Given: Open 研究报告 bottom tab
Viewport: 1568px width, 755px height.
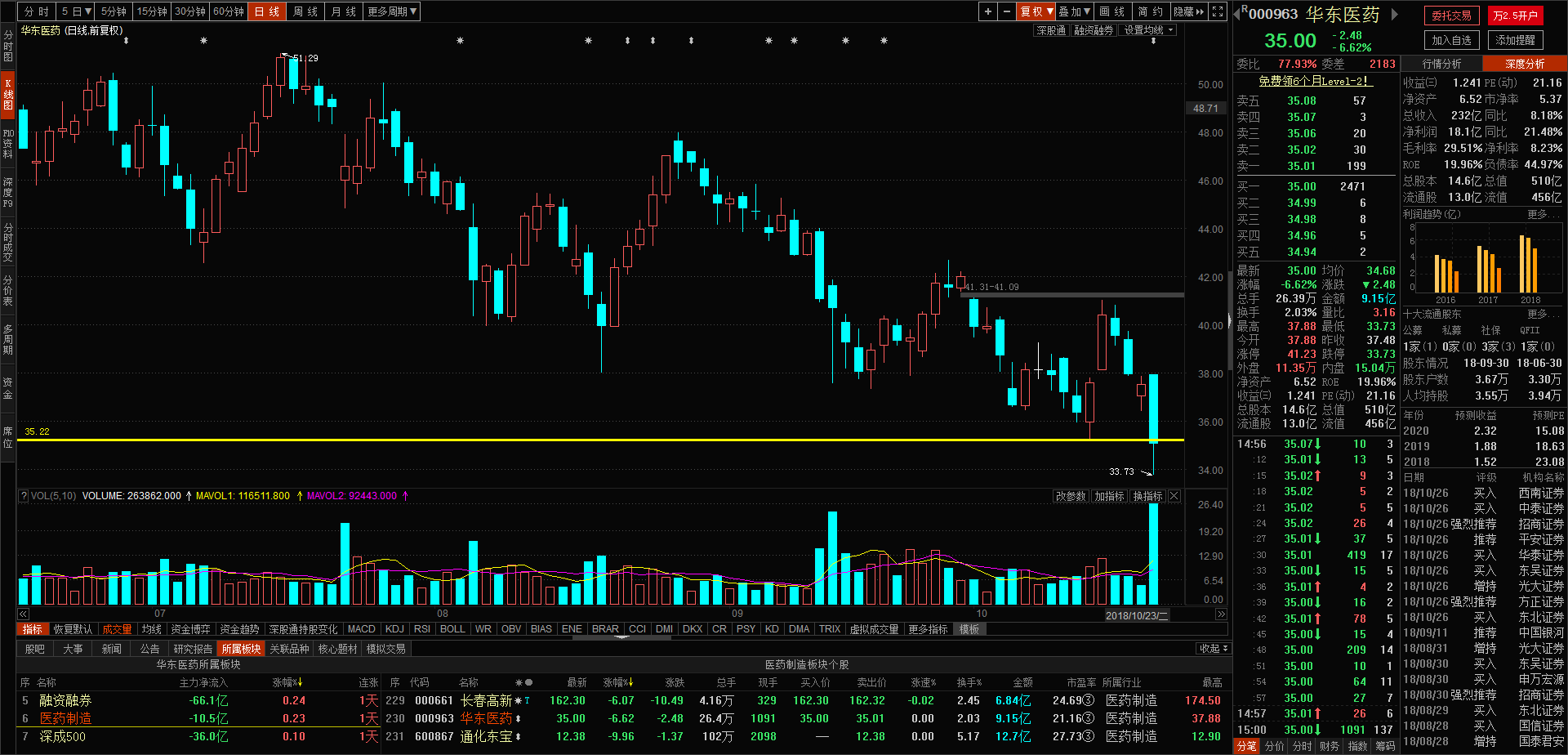Looking at the screenshot, I should pyautogui.click(x=193, y=649).
